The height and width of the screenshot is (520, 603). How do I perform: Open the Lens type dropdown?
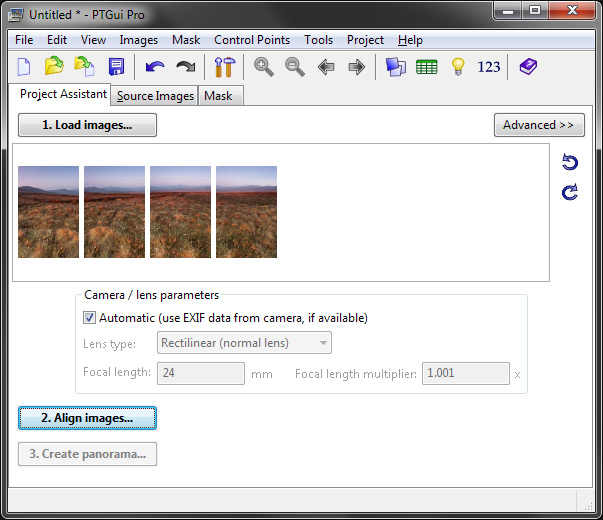[244, 343]
